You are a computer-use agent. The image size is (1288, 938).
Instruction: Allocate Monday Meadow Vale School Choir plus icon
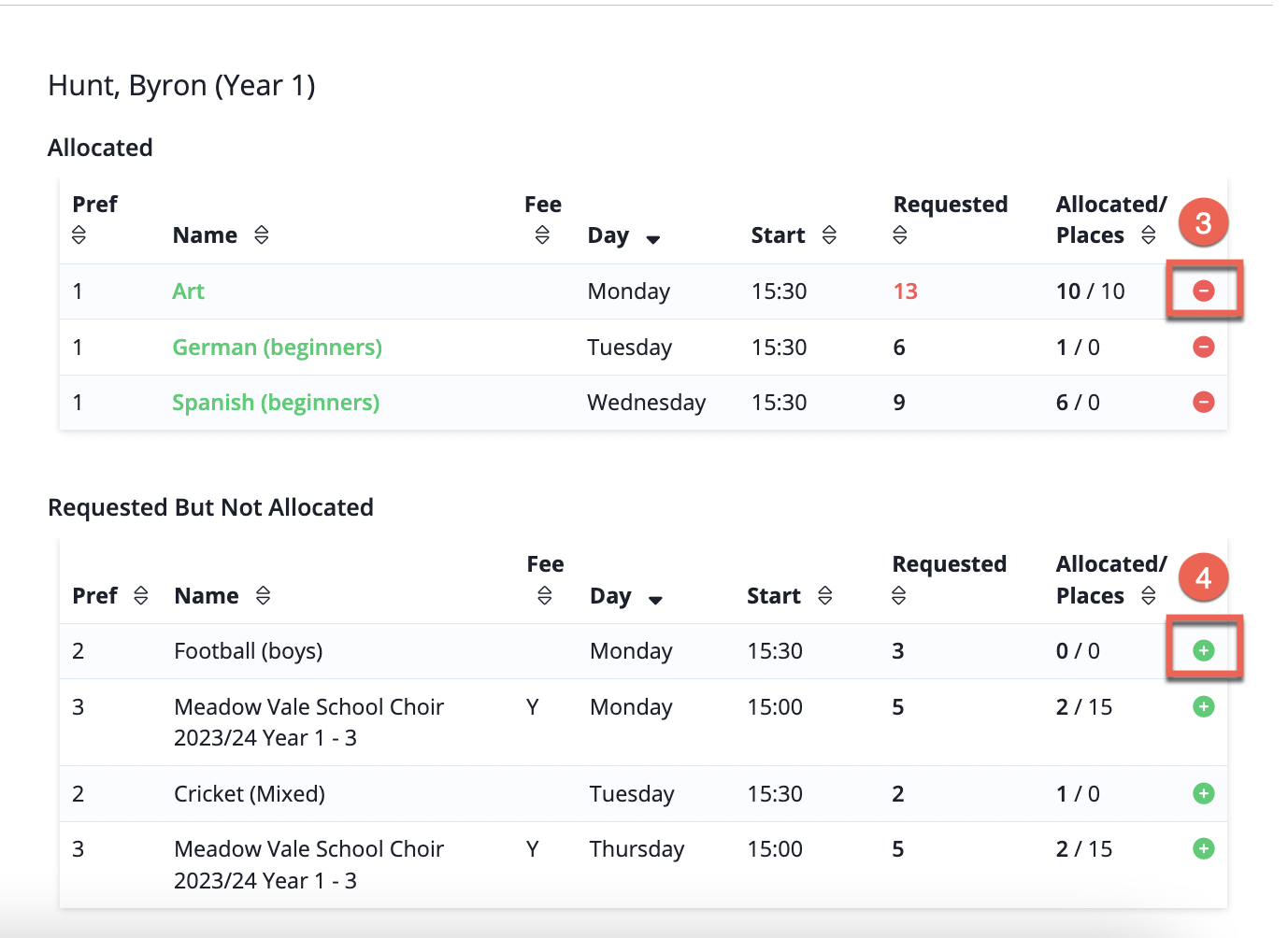tap(1204, 706)
